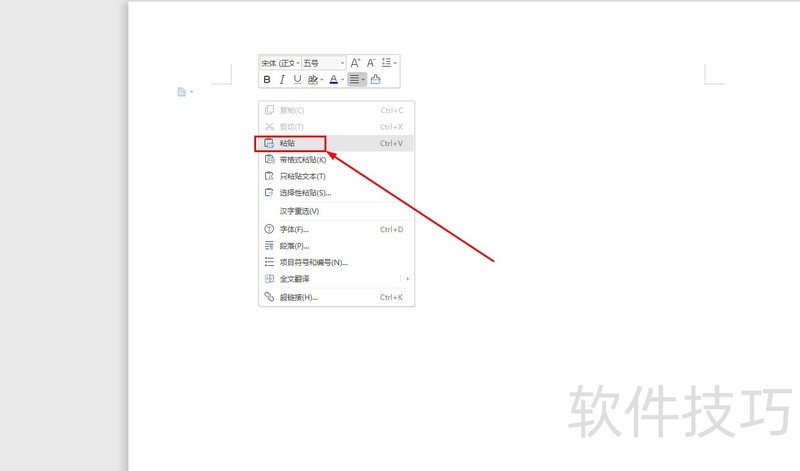Choose 只粘贴文本(T) paste text only

point(337,176)
